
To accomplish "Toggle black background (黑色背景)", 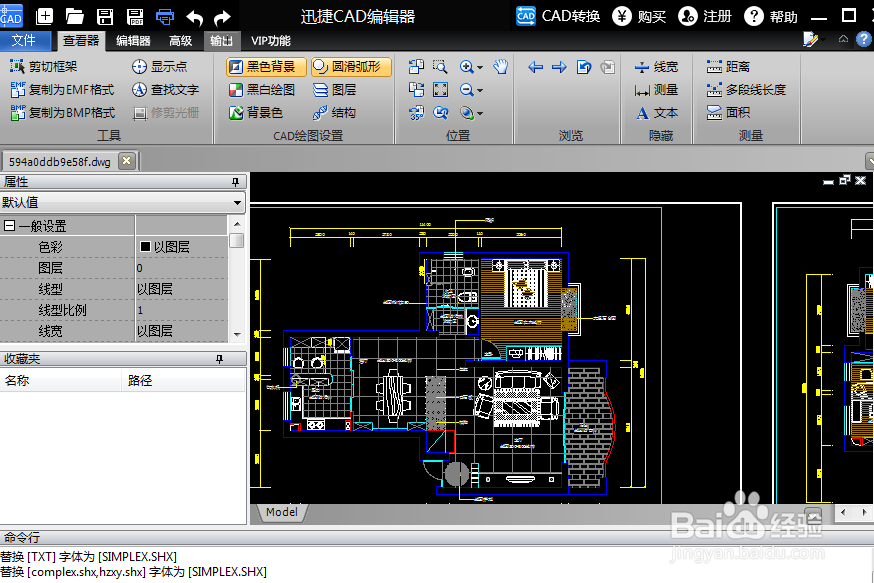I will click(x=266, y=67).
